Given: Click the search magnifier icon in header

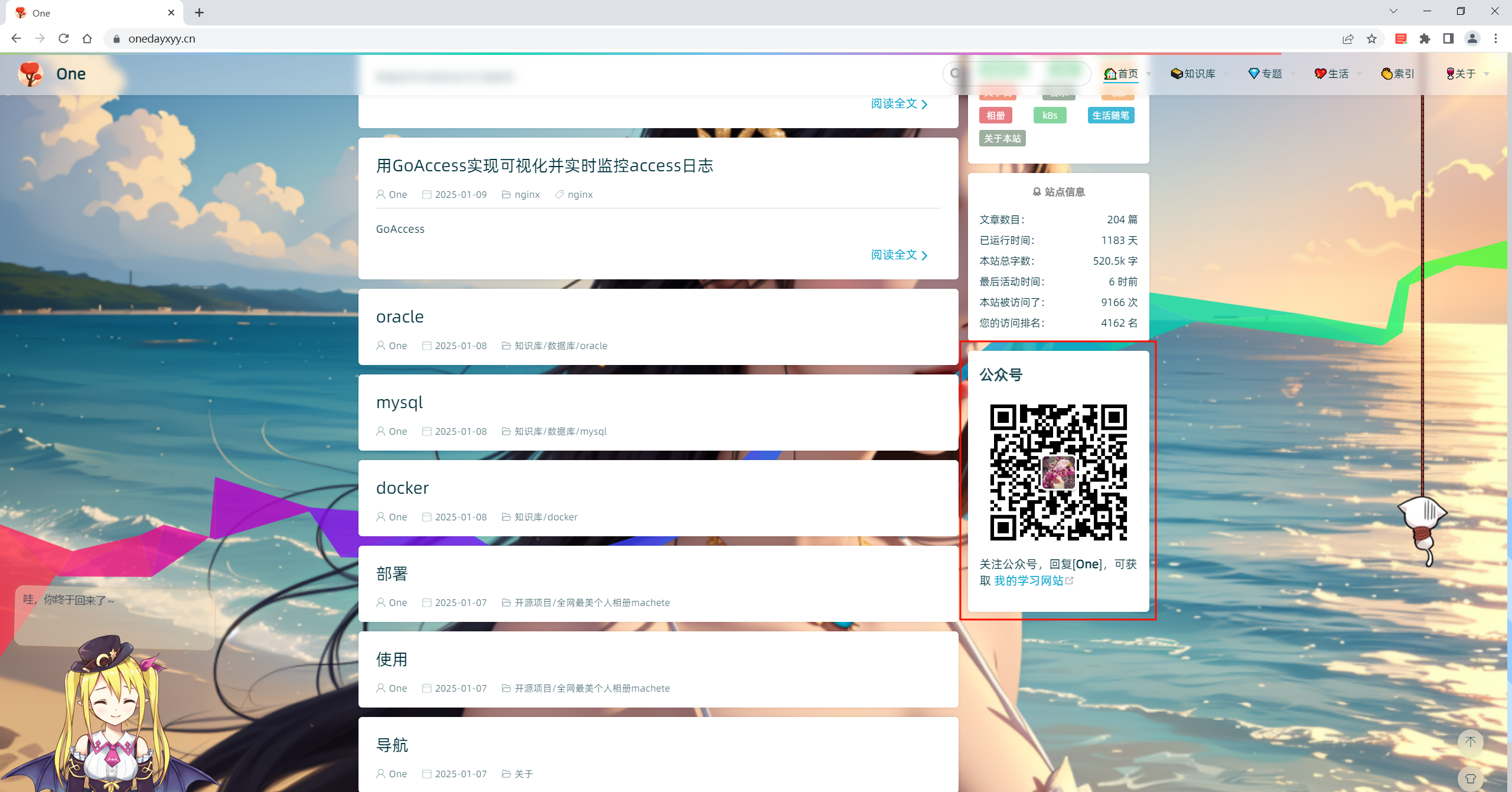Looking at the screenshot, I should [955, 74].
